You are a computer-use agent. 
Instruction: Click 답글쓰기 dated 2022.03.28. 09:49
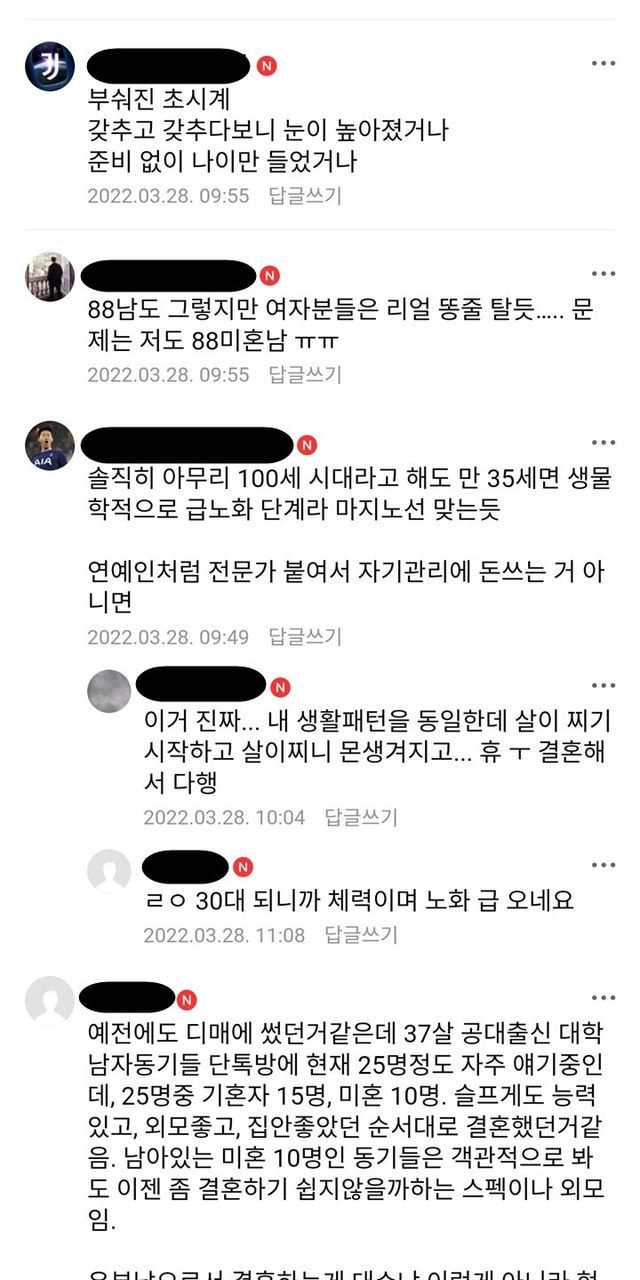click(305, 636)
